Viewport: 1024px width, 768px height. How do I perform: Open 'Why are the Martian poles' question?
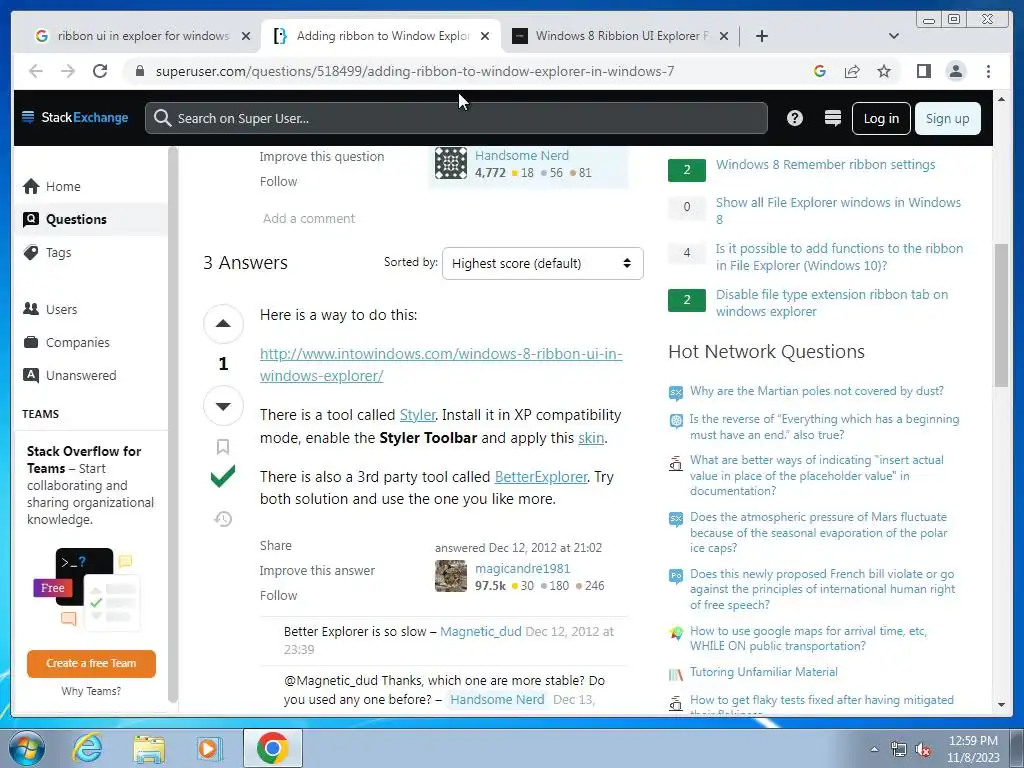click(x=816, y=391)
